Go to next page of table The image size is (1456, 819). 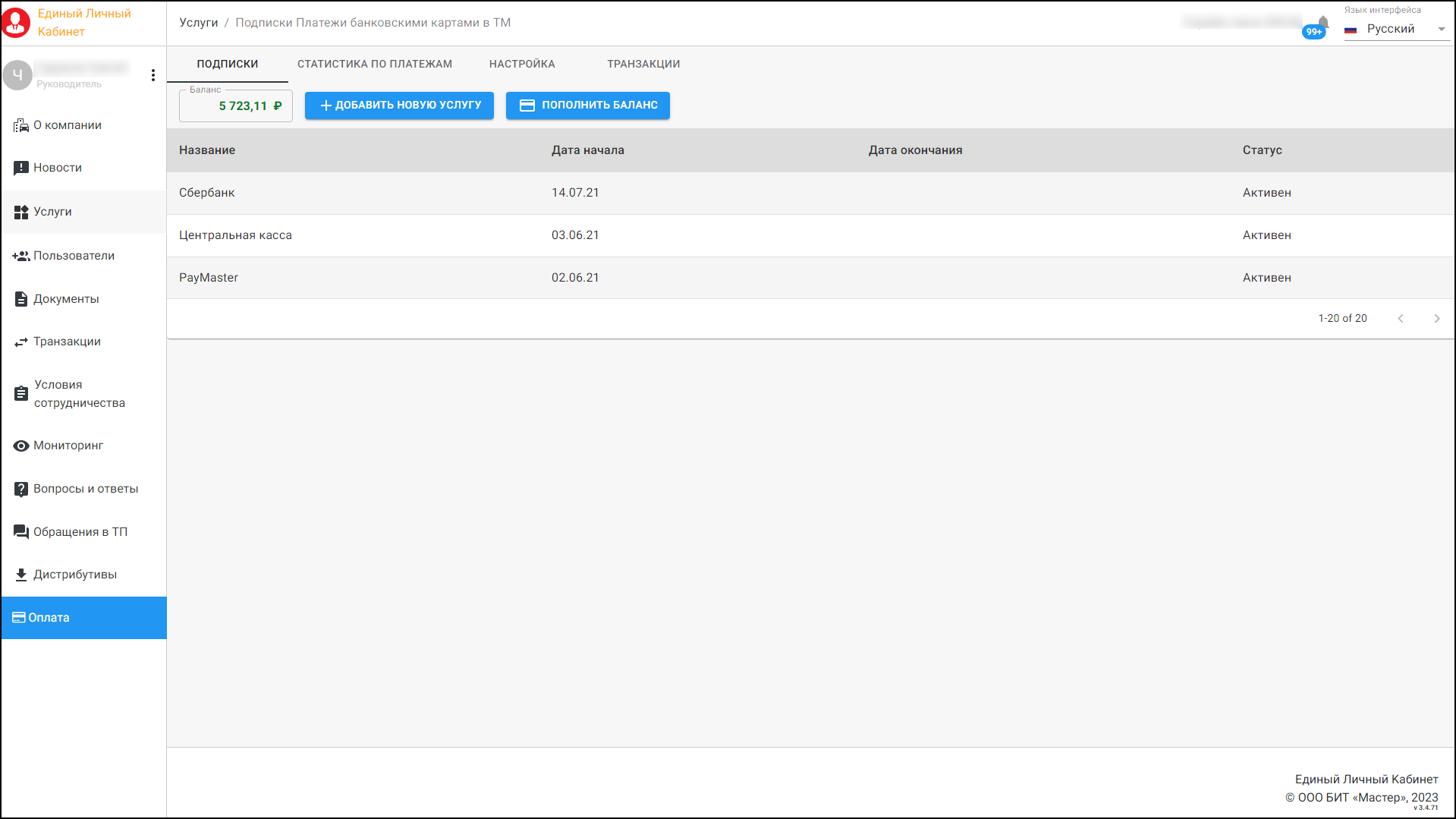tap(1436, 319)
